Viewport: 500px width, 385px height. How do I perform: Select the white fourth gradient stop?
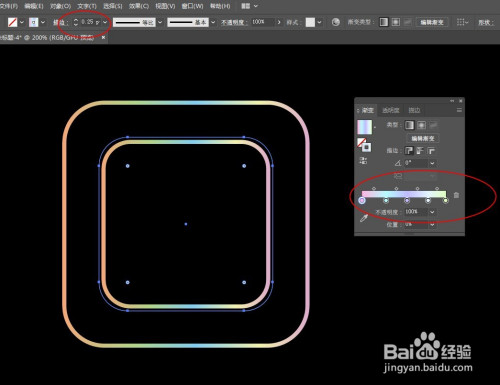pos(428,200)
